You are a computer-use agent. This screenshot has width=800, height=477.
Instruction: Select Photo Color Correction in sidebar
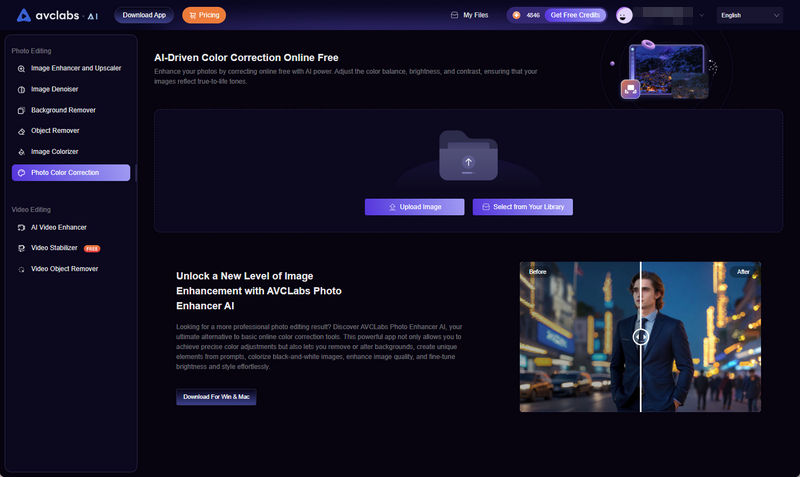click(x=70, y=173)
